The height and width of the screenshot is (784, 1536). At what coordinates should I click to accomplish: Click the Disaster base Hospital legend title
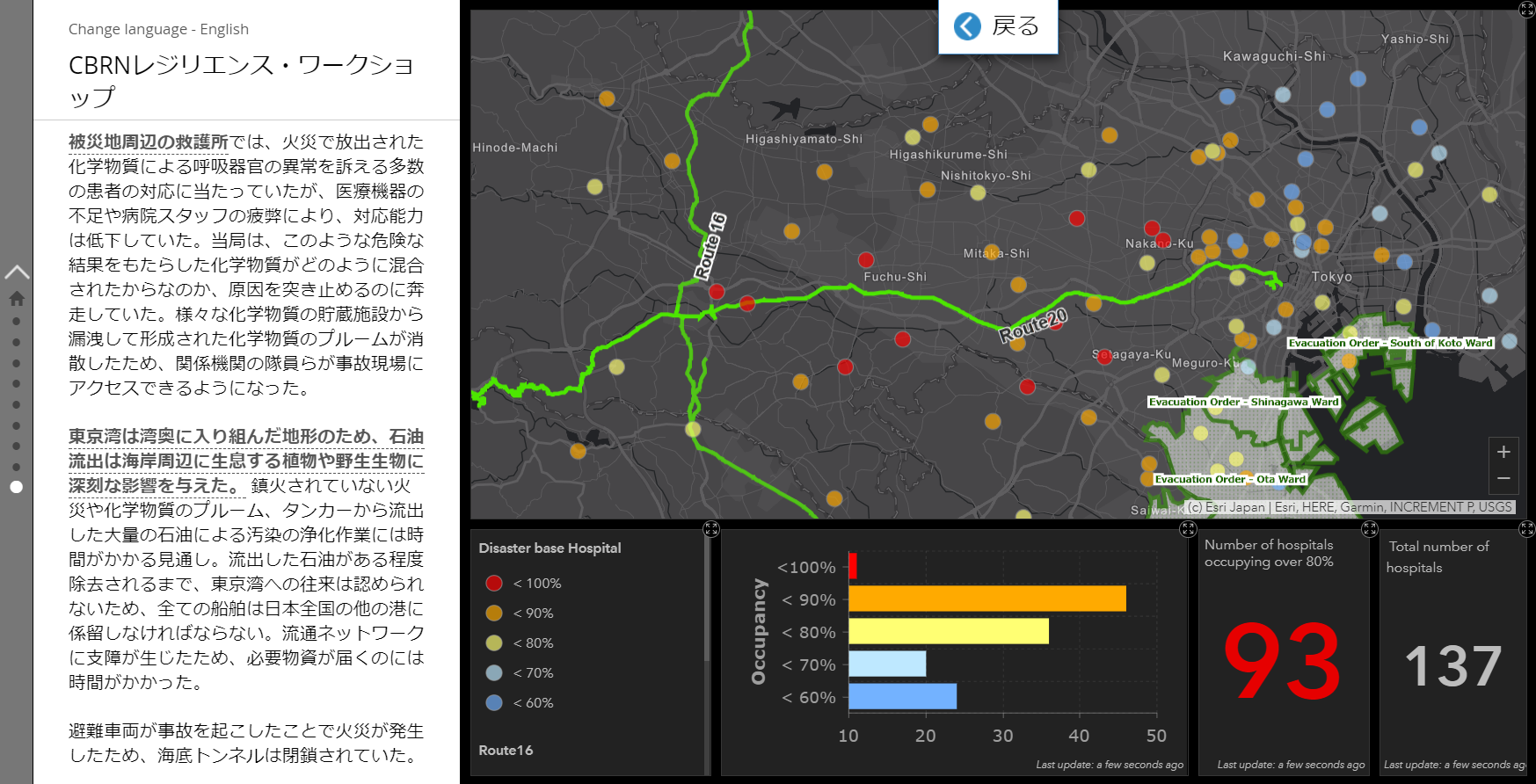pos(550,548)
